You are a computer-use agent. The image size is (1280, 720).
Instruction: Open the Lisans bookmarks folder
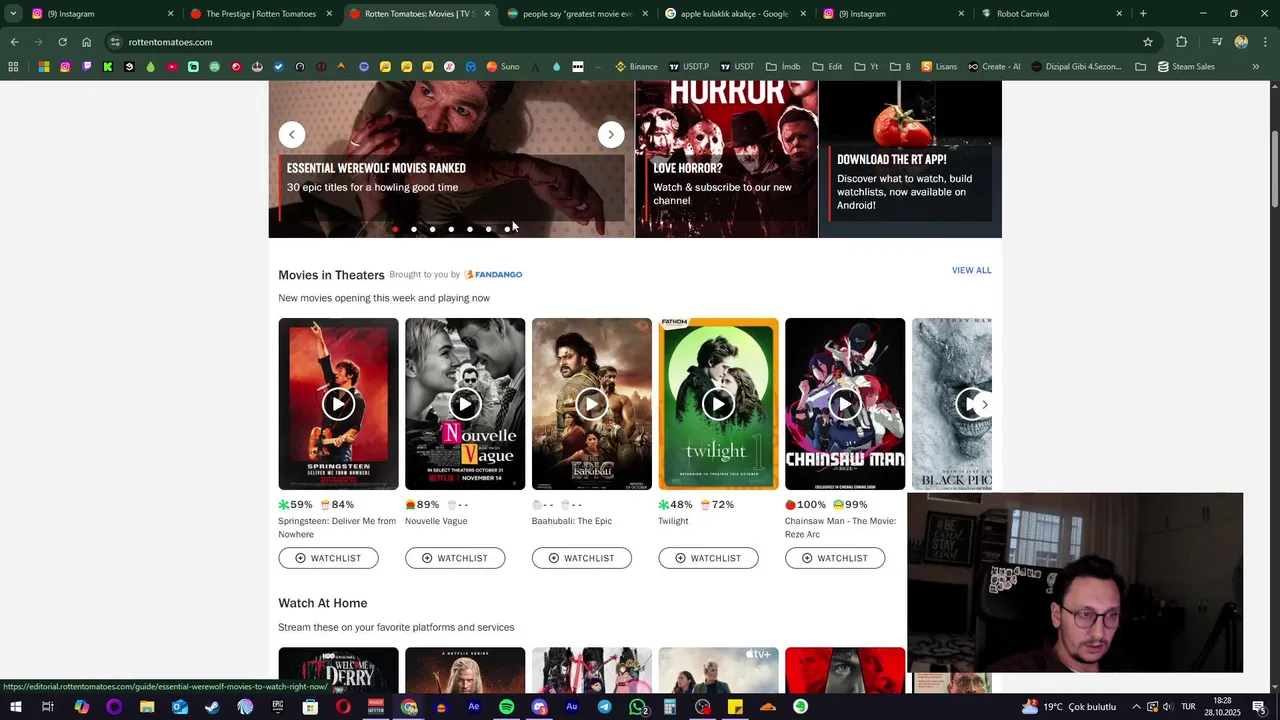click(x=938, y=67)
